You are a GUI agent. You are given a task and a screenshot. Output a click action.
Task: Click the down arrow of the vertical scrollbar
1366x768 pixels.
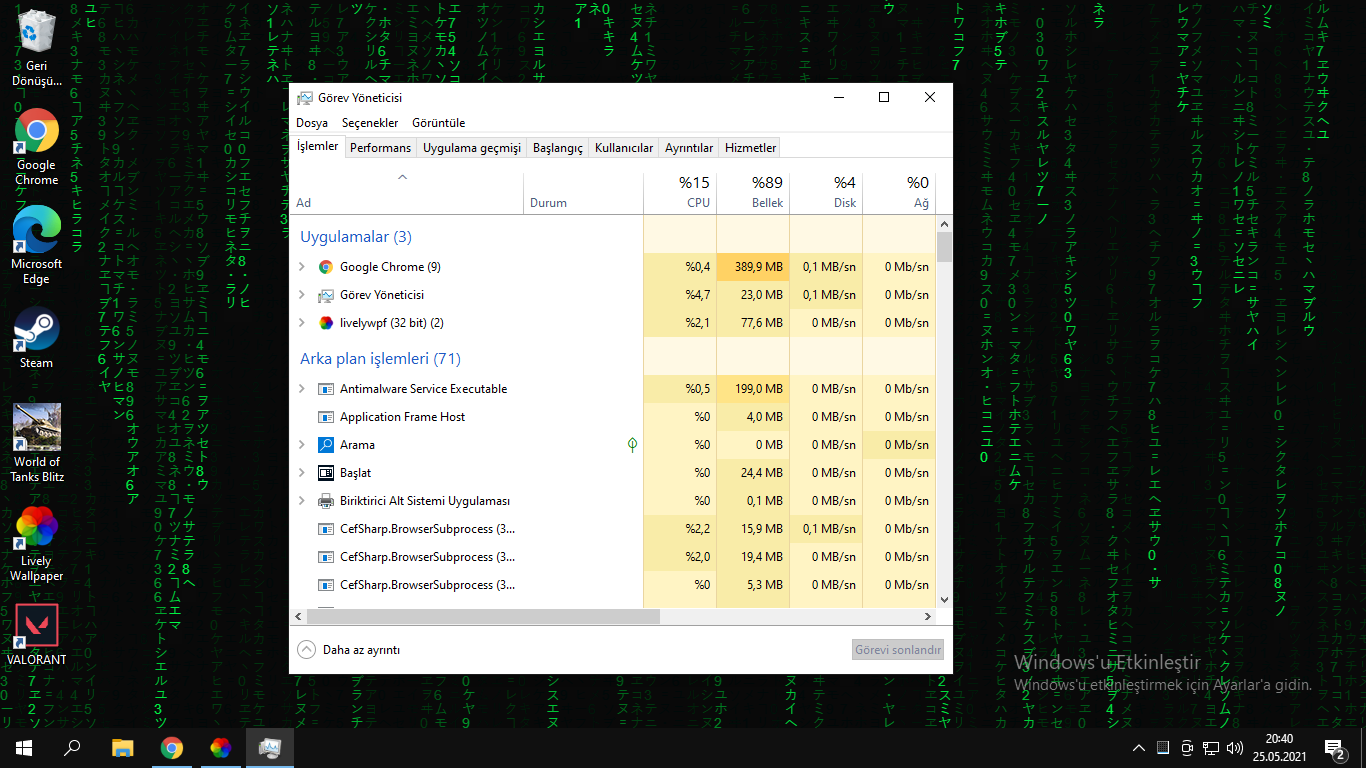click(x=944, y=599)
